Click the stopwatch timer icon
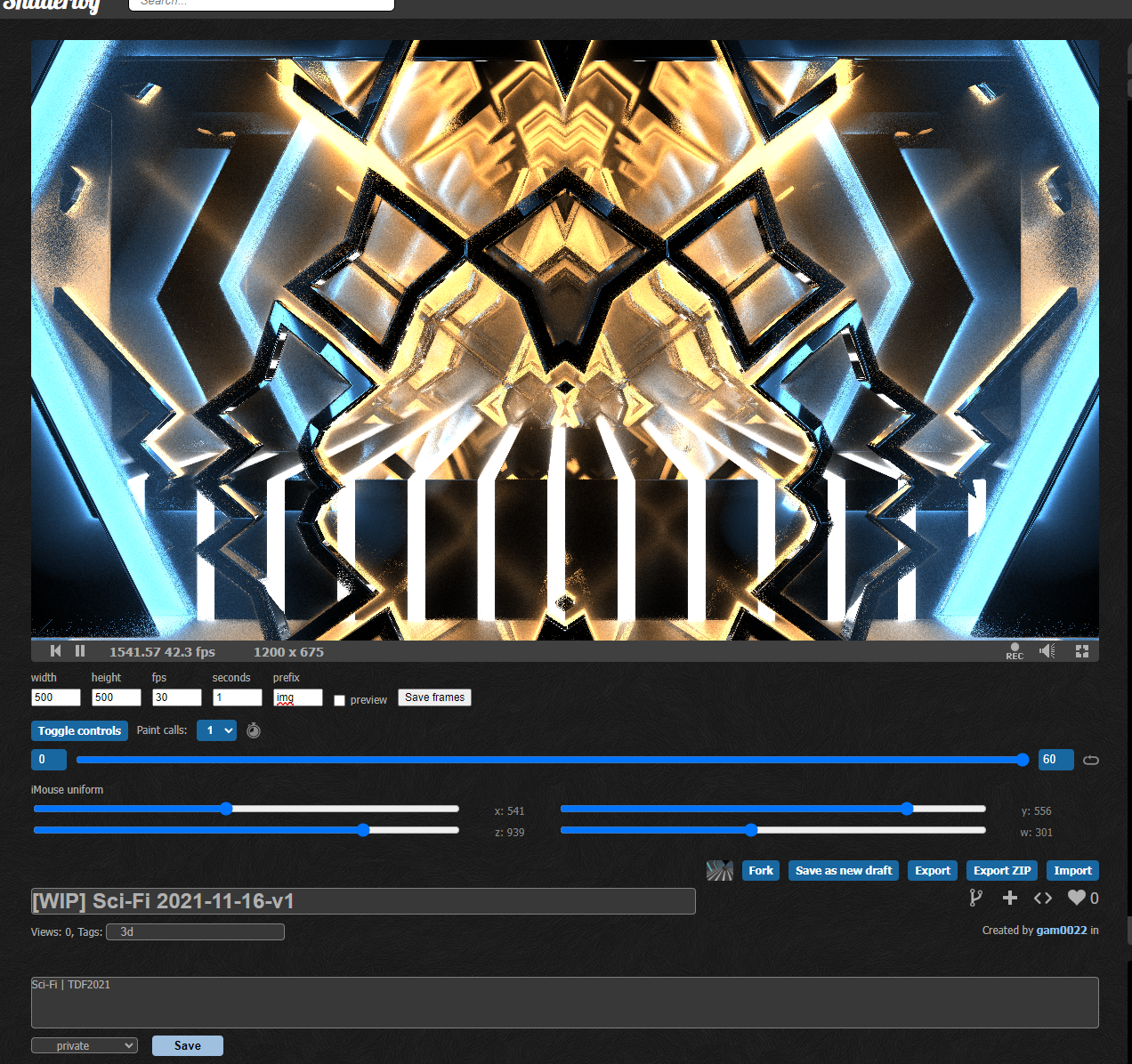The height and width of the screenshot is (1064, 1132). (x=254, y=730)
